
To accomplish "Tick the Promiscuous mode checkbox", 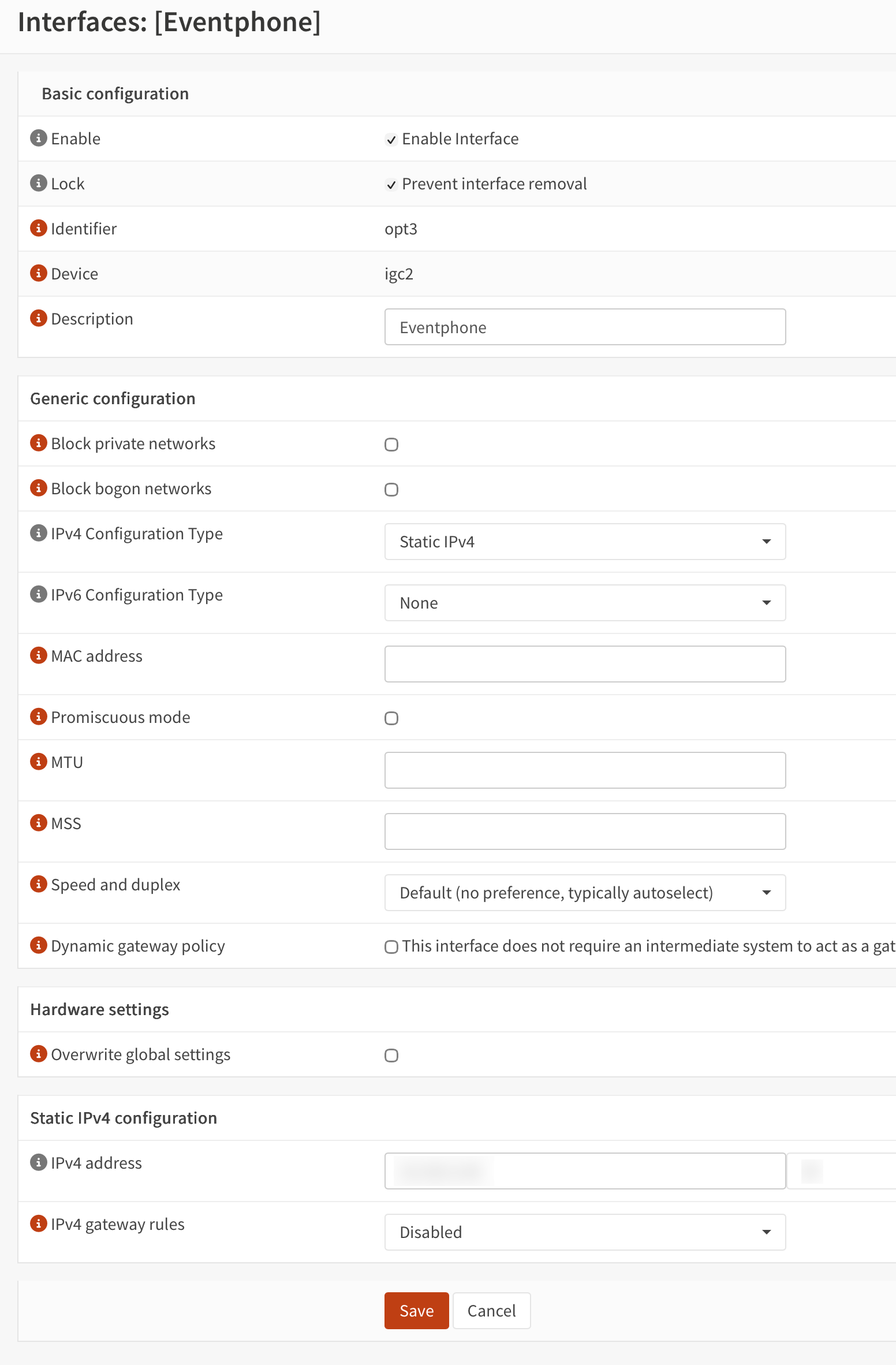I will coord(391,718).
